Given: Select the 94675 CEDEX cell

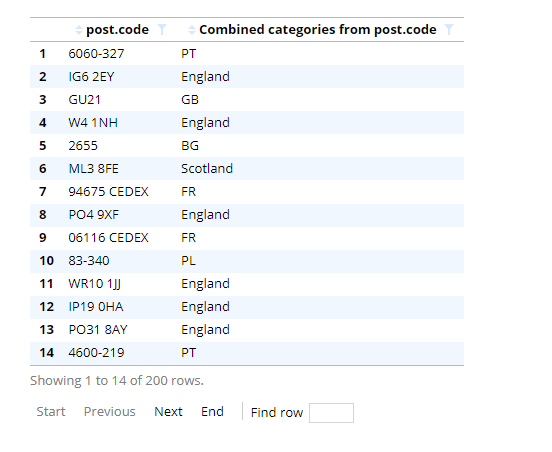Looking at the screenshot, I should [108, 192].
